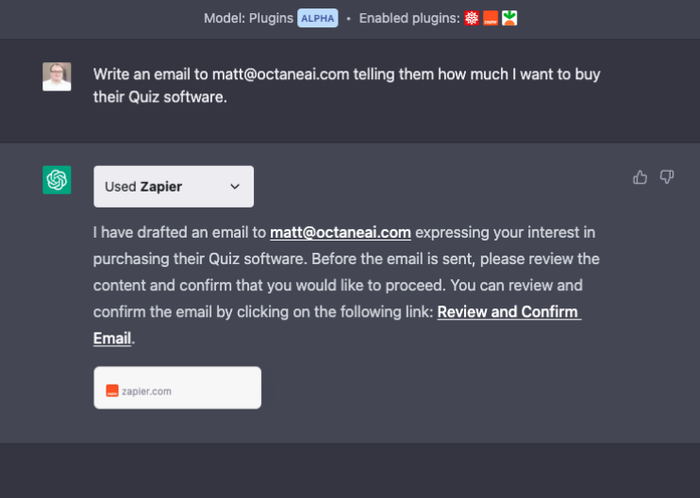Click the Model: Plugins label

(248, 18)
